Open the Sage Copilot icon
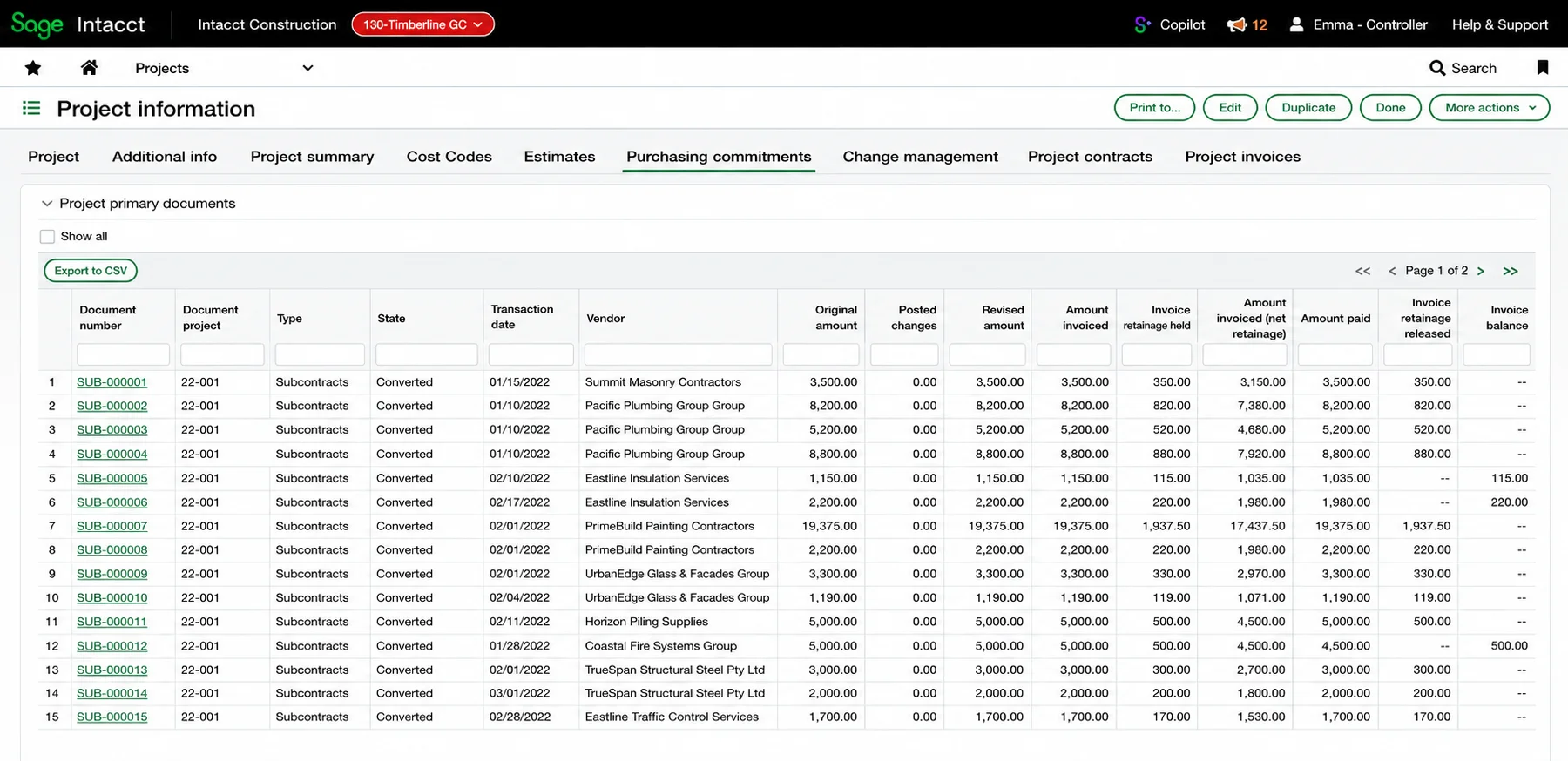The width and height of the screenshot is (1568, 761). (x=1141, y=24)
